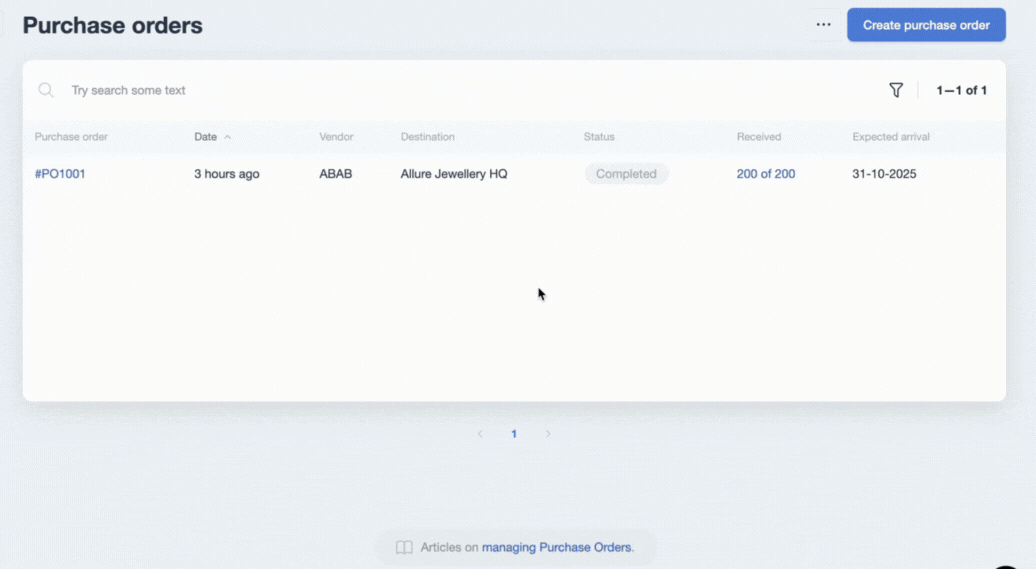
Task: Click the Purchase order column header
Action: pyautogui.click(x=71, y=137)
